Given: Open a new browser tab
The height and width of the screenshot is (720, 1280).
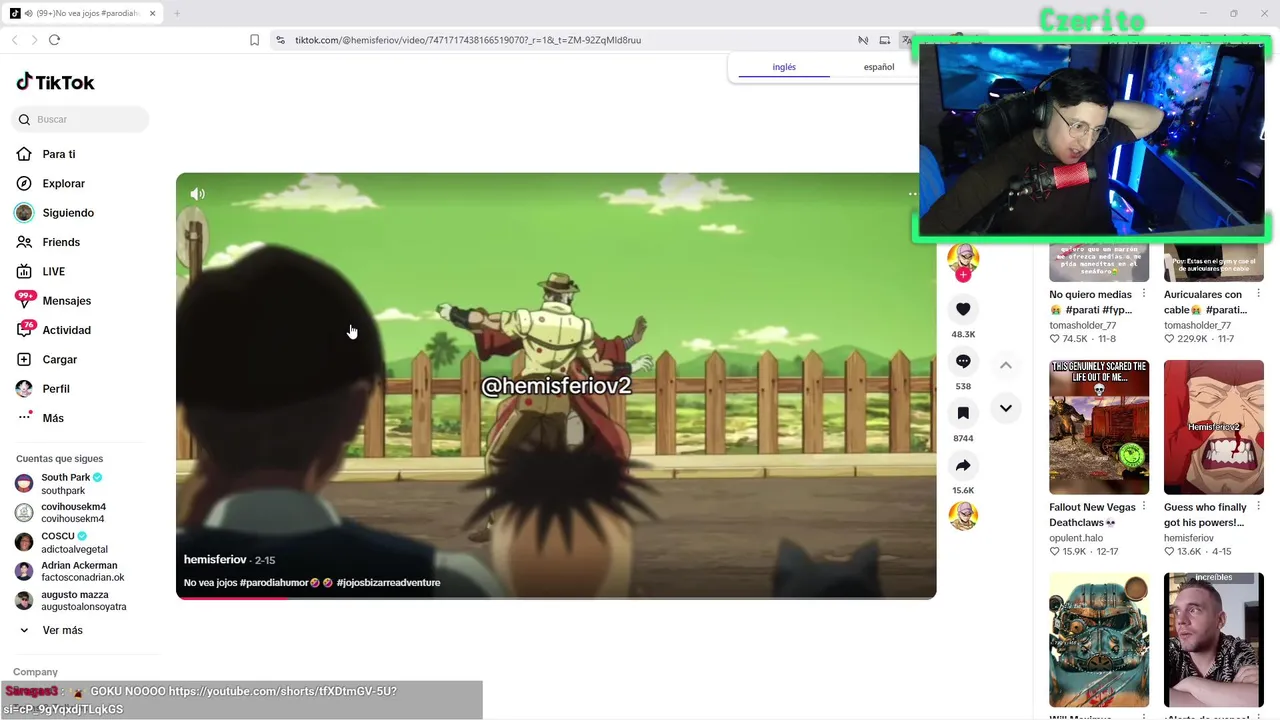Looking at the screenshot, I should coord(177,13).
